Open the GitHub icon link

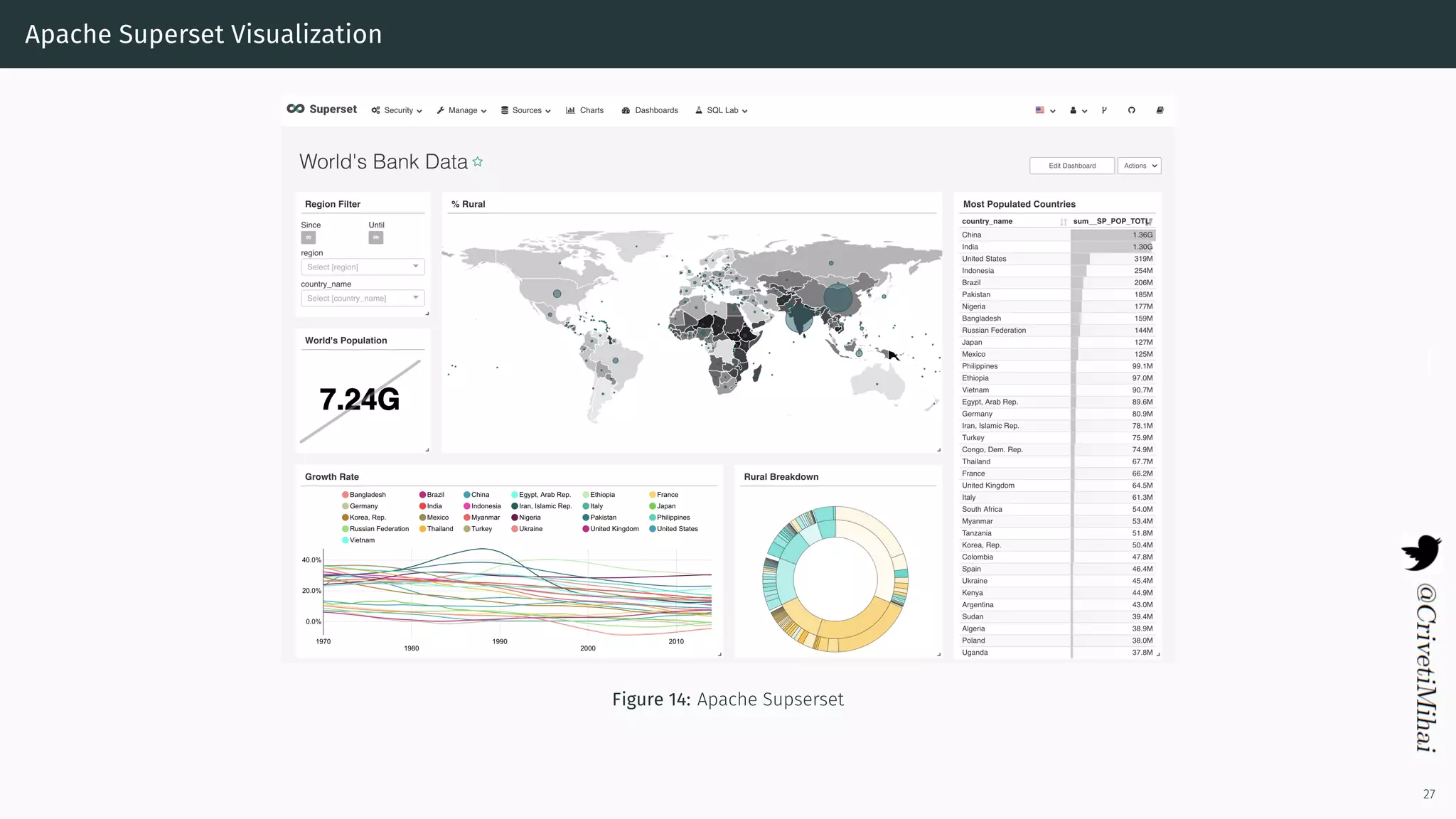1131,110
